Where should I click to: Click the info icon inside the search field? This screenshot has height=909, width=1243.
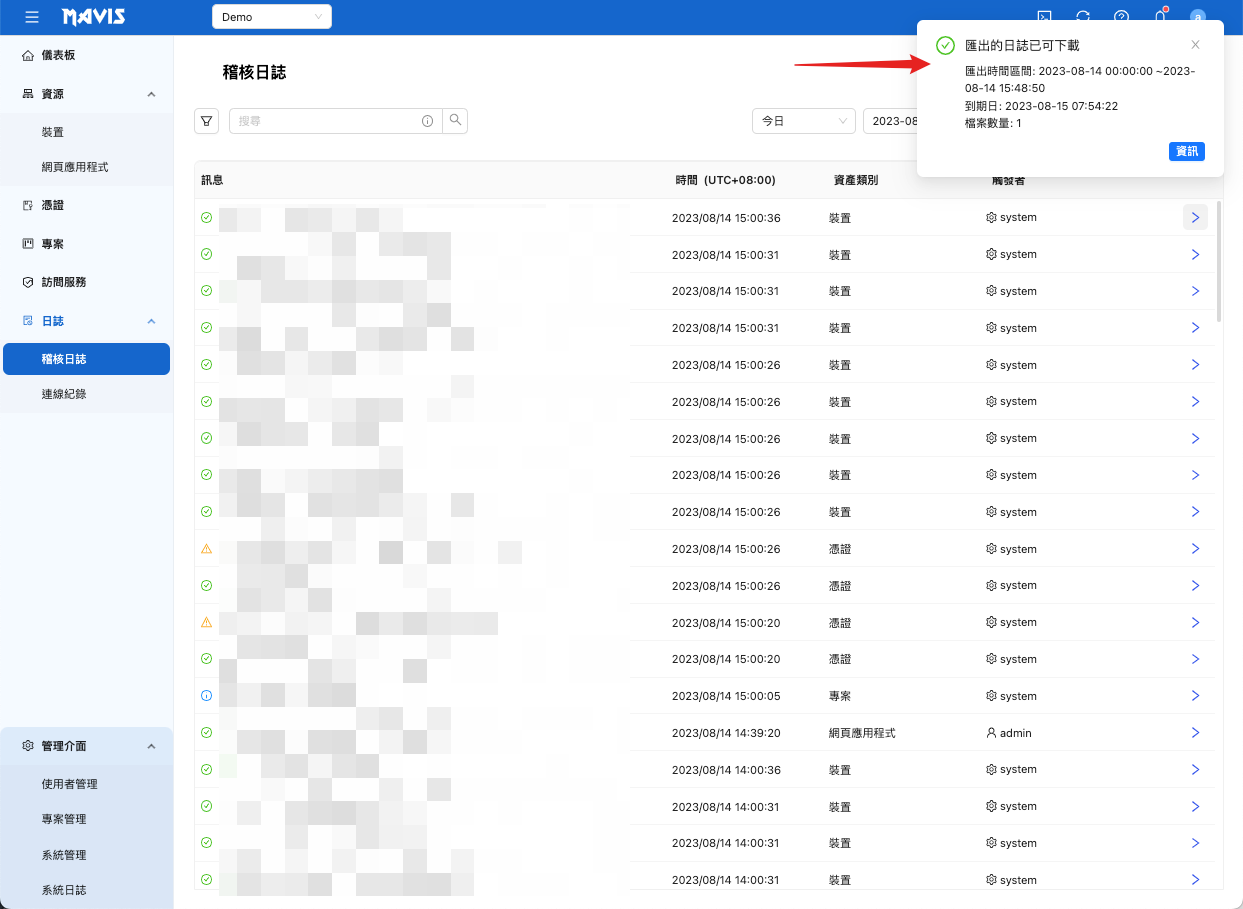427,120
